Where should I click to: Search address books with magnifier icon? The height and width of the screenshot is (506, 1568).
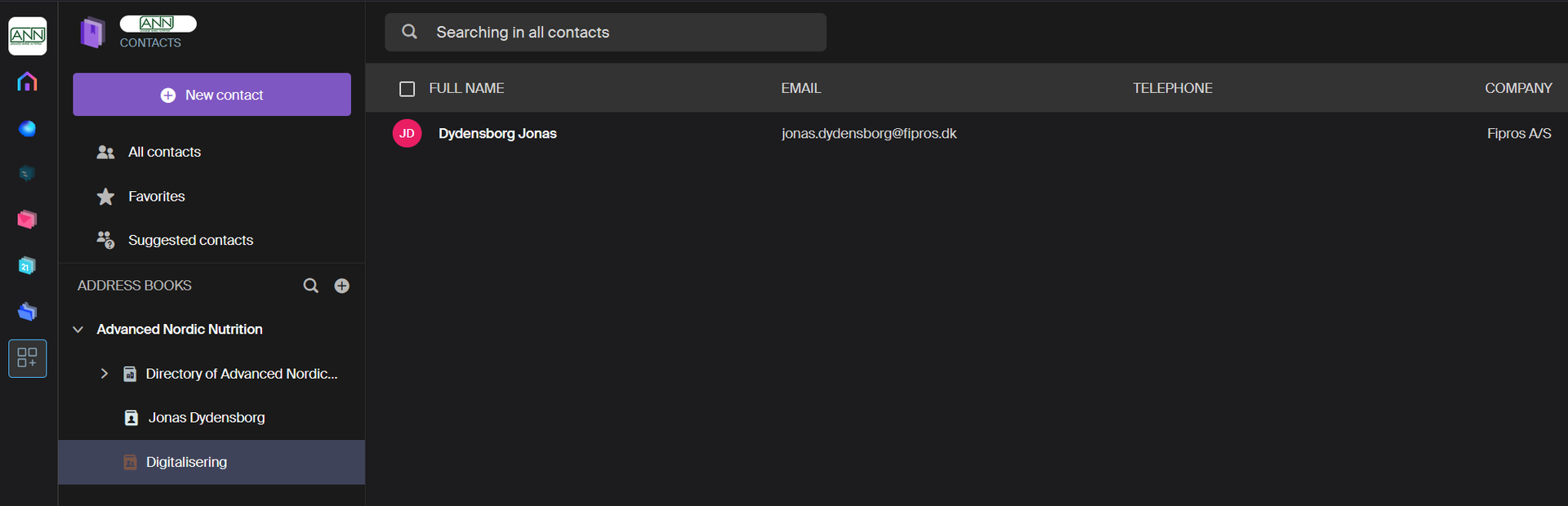tap(310, 286)
